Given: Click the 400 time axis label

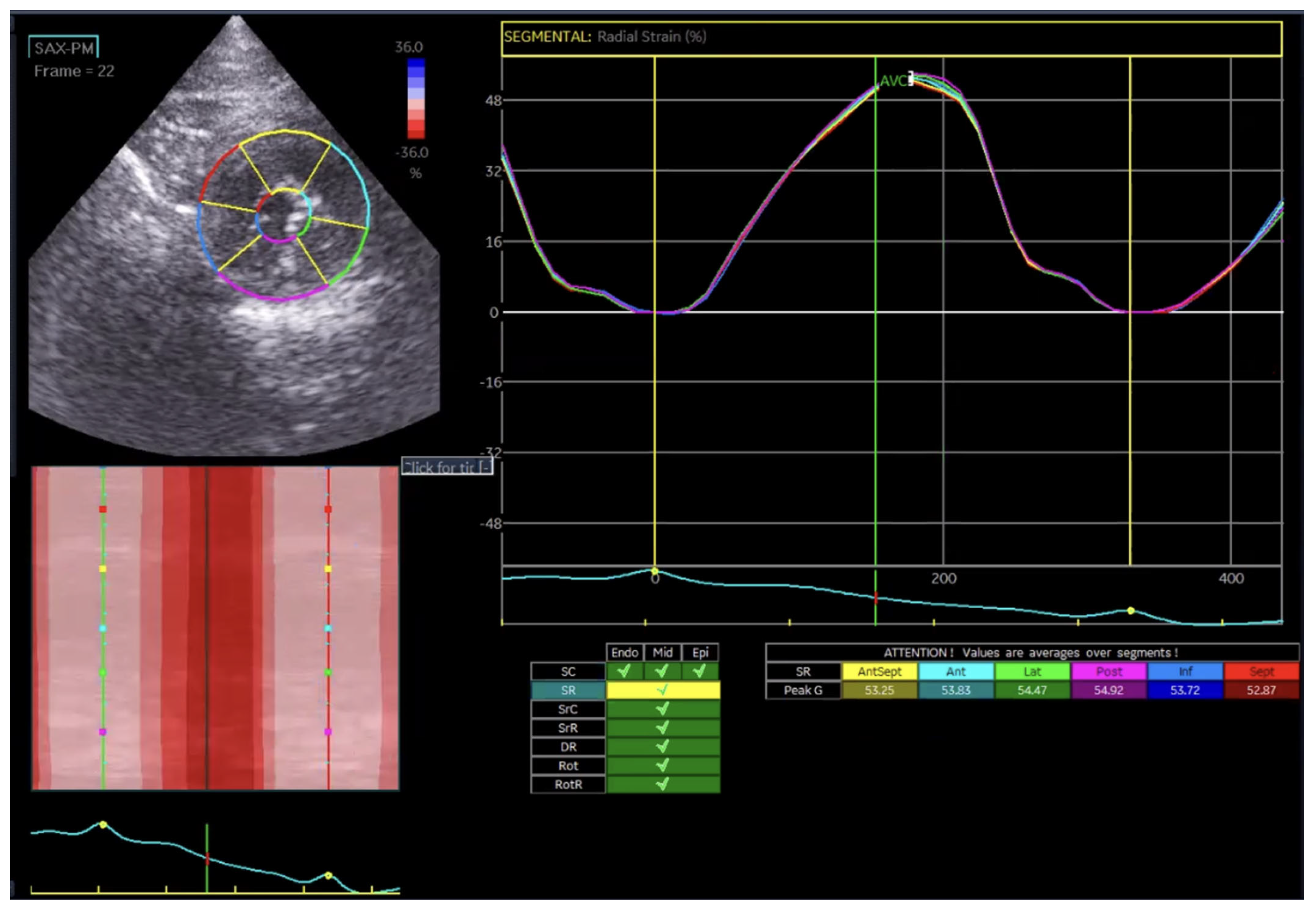Looking at the screenshot, I should point(1231,579).
